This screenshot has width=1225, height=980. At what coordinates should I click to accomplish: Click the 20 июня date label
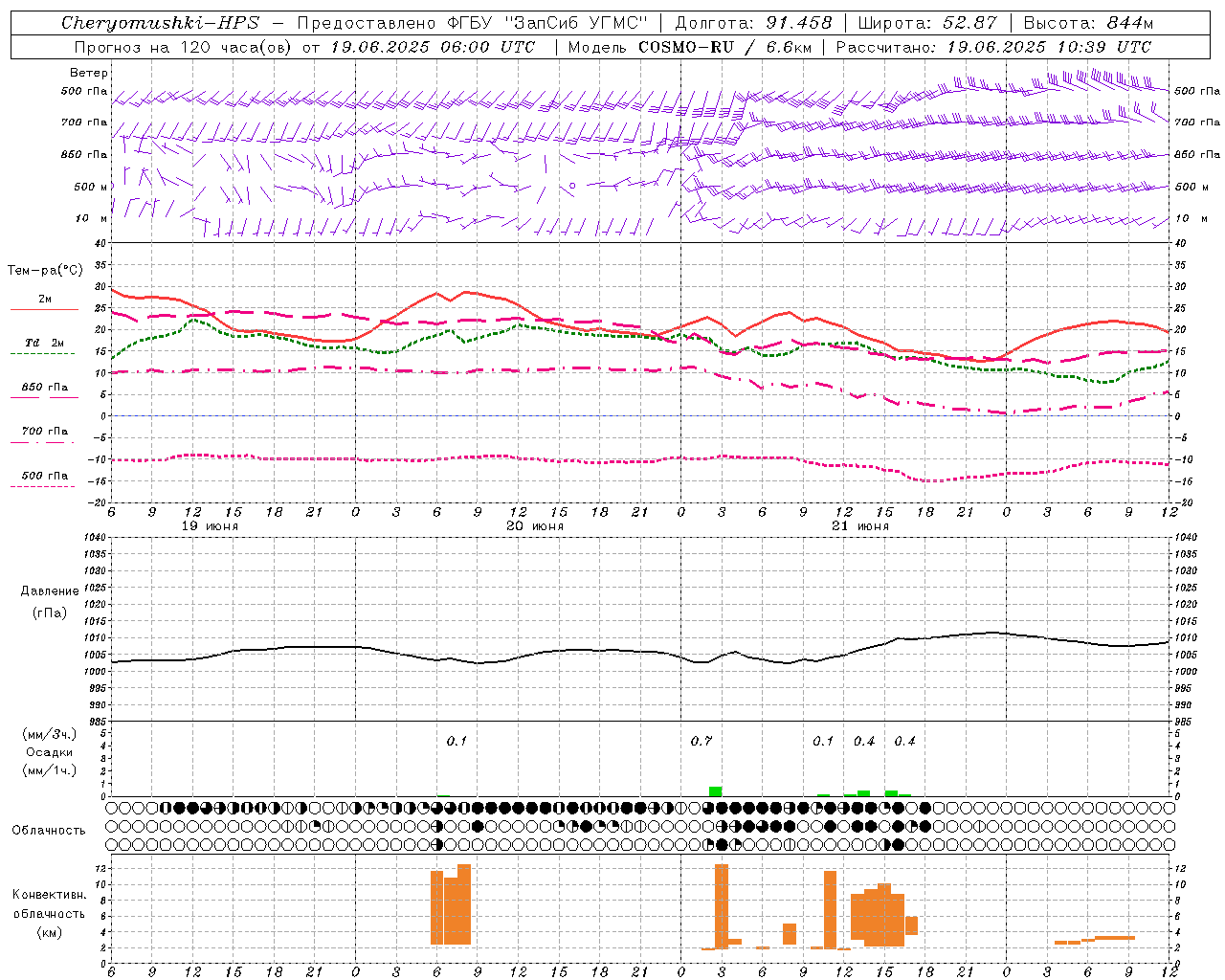[x=535, y=526]
